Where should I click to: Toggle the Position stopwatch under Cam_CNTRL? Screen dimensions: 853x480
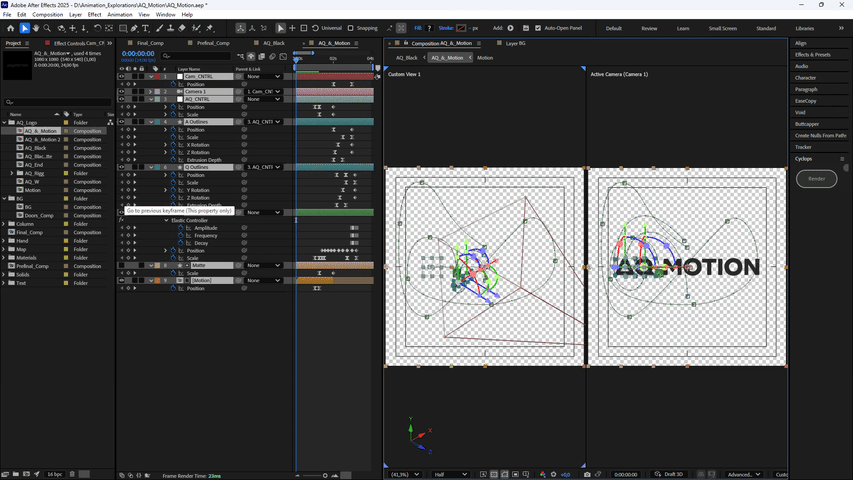(x=174, y=84)
